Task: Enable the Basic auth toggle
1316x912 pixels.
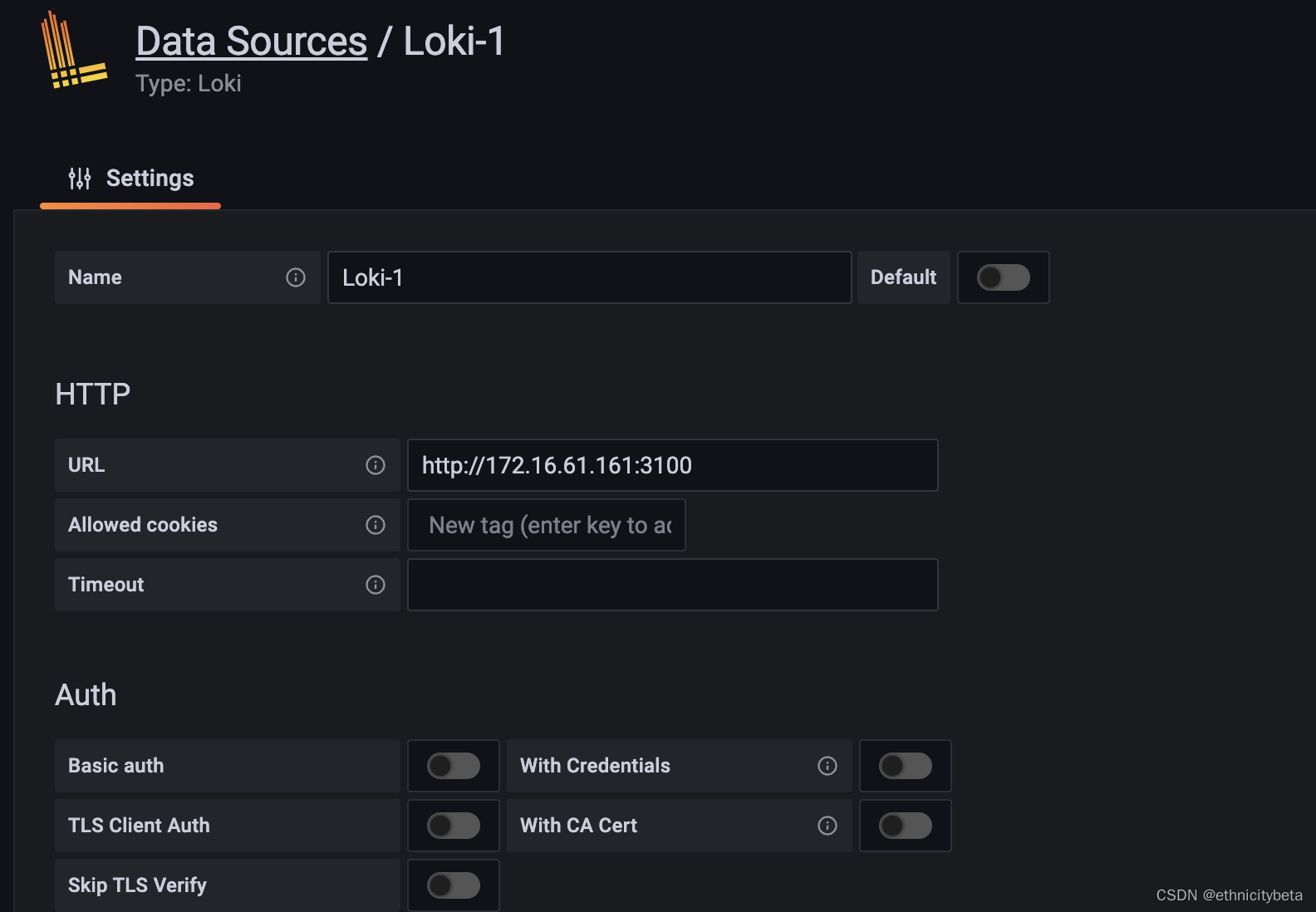Action: click(x=453, y=766)
